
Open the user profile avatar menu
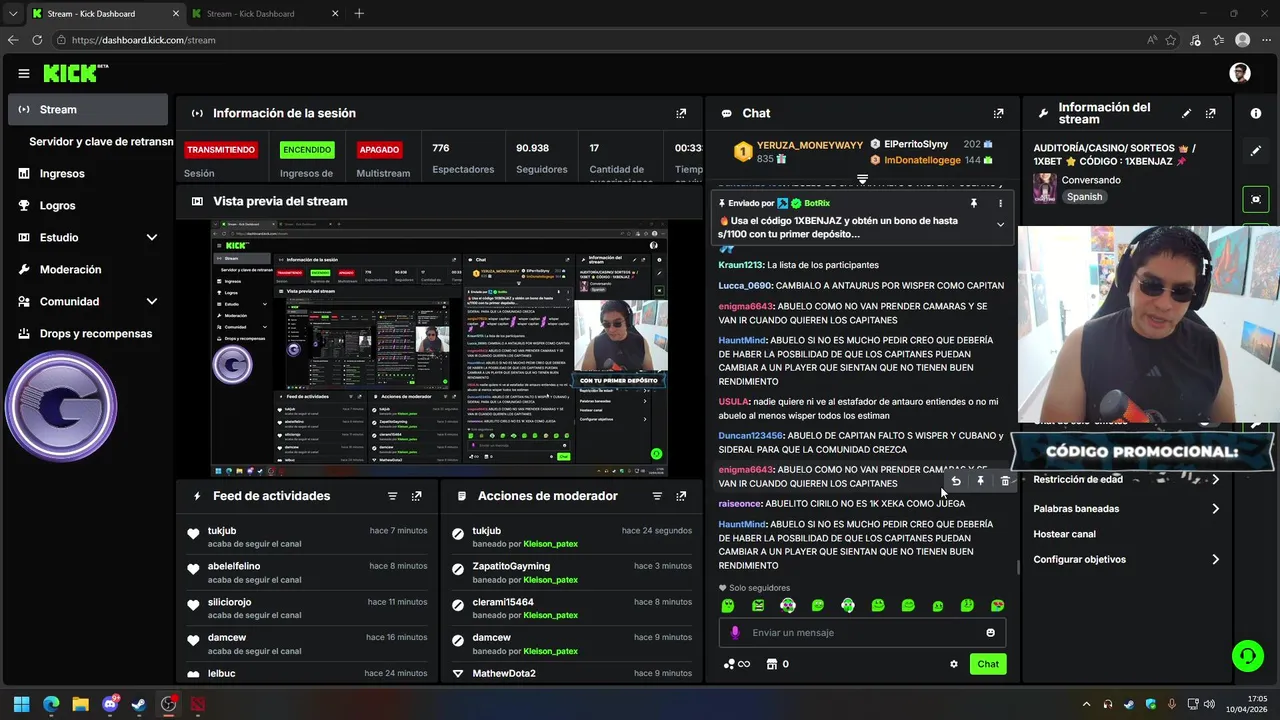(1240, 73)
